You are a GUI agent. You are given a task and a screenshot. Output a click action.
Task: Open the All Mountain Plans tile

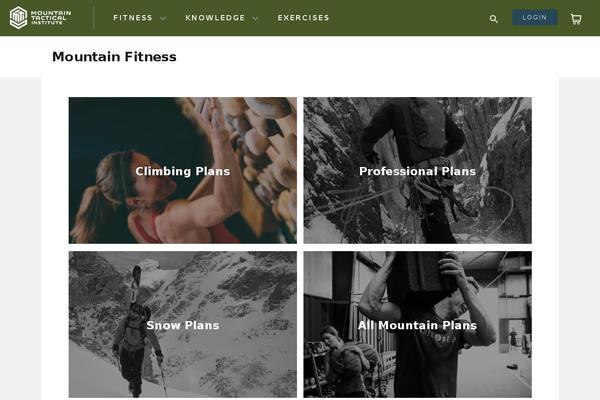coord(417,324)
